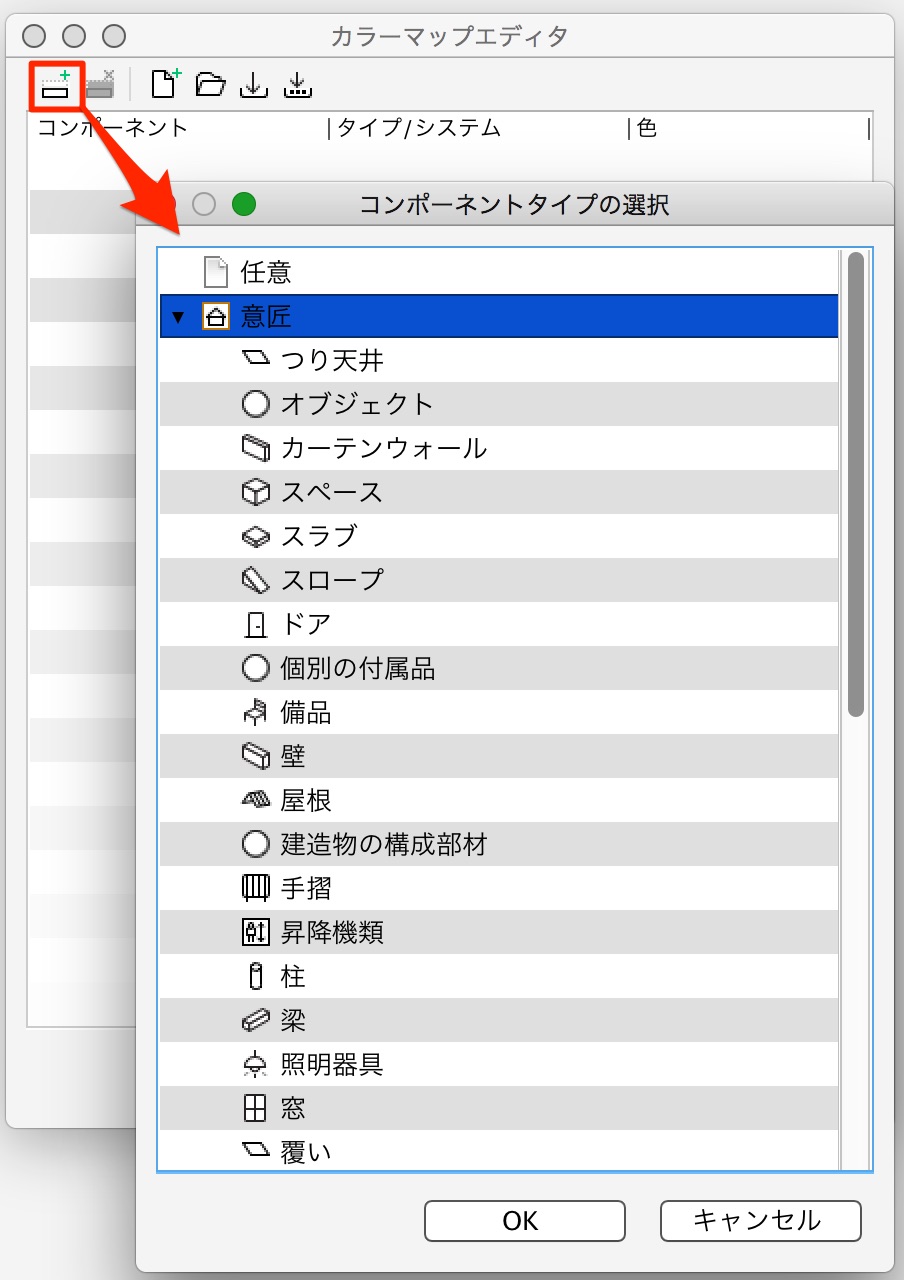
Task: Click the 昇降機類 elevator icon
Action: click(x=256, y=933)
